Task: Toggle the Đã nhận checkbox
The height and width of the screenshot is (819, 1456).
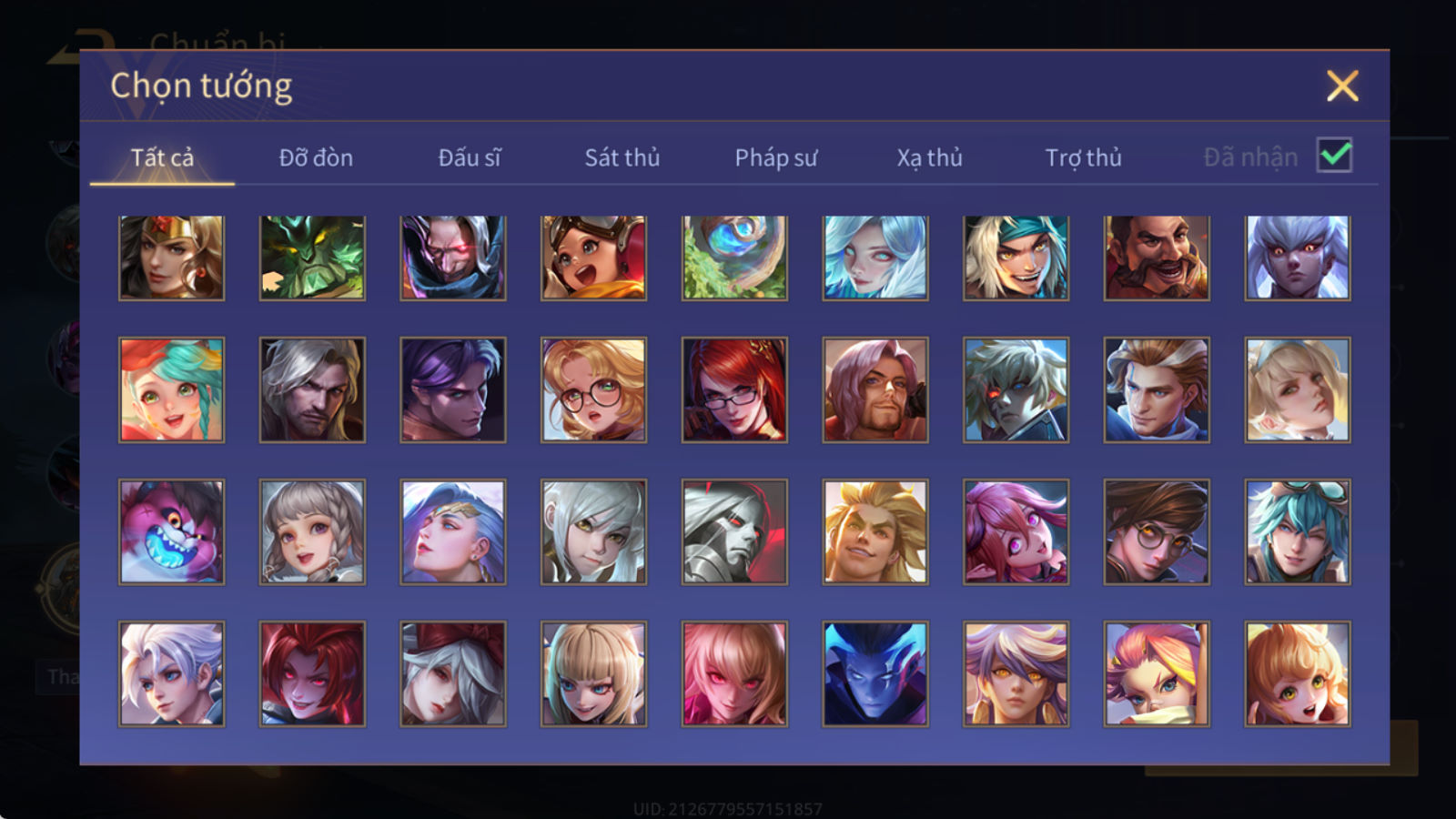Action: [x=1335, y=156]
